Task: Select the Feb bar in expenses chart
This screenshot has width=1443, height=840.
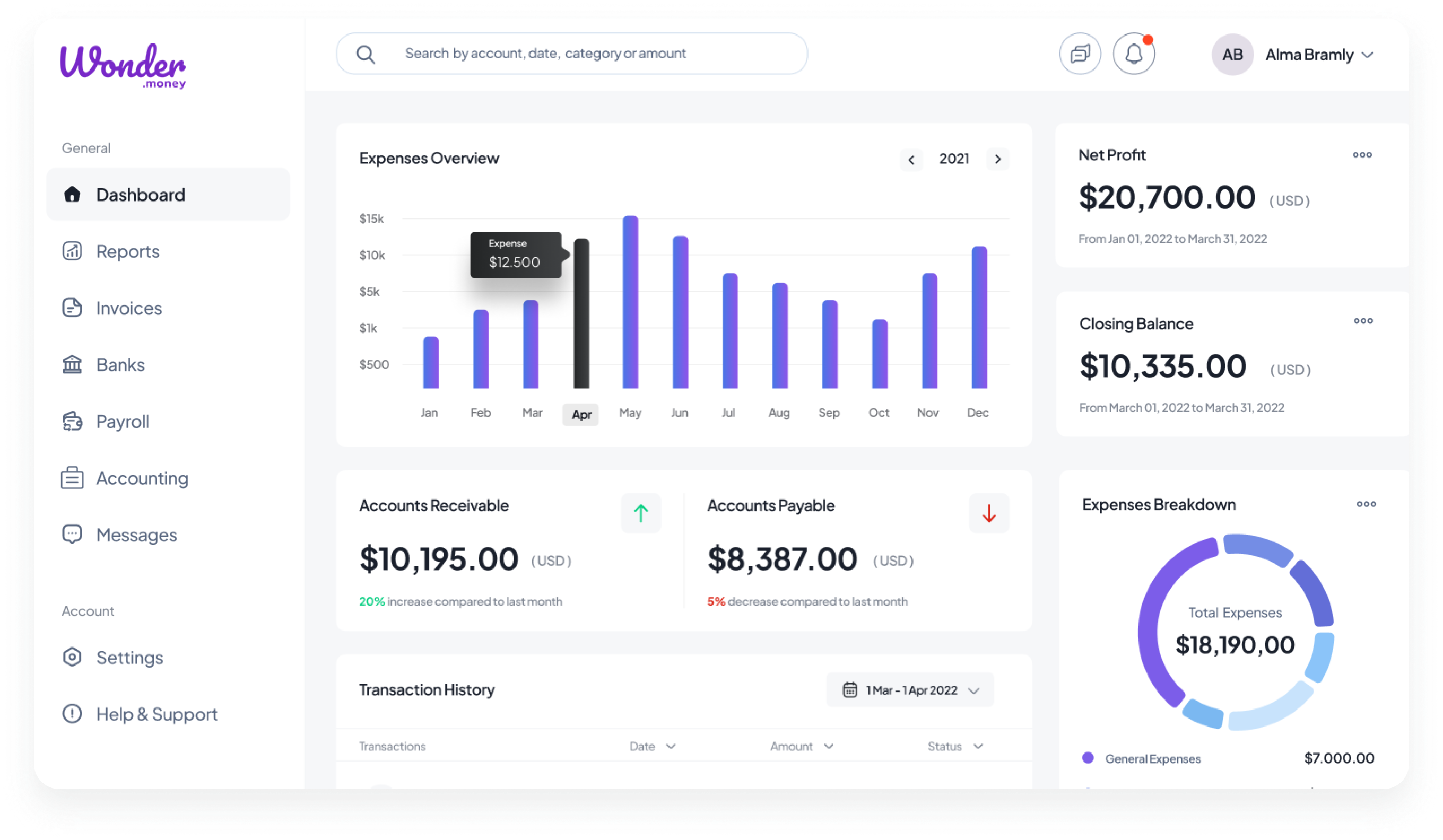Action: pos(481,349)
